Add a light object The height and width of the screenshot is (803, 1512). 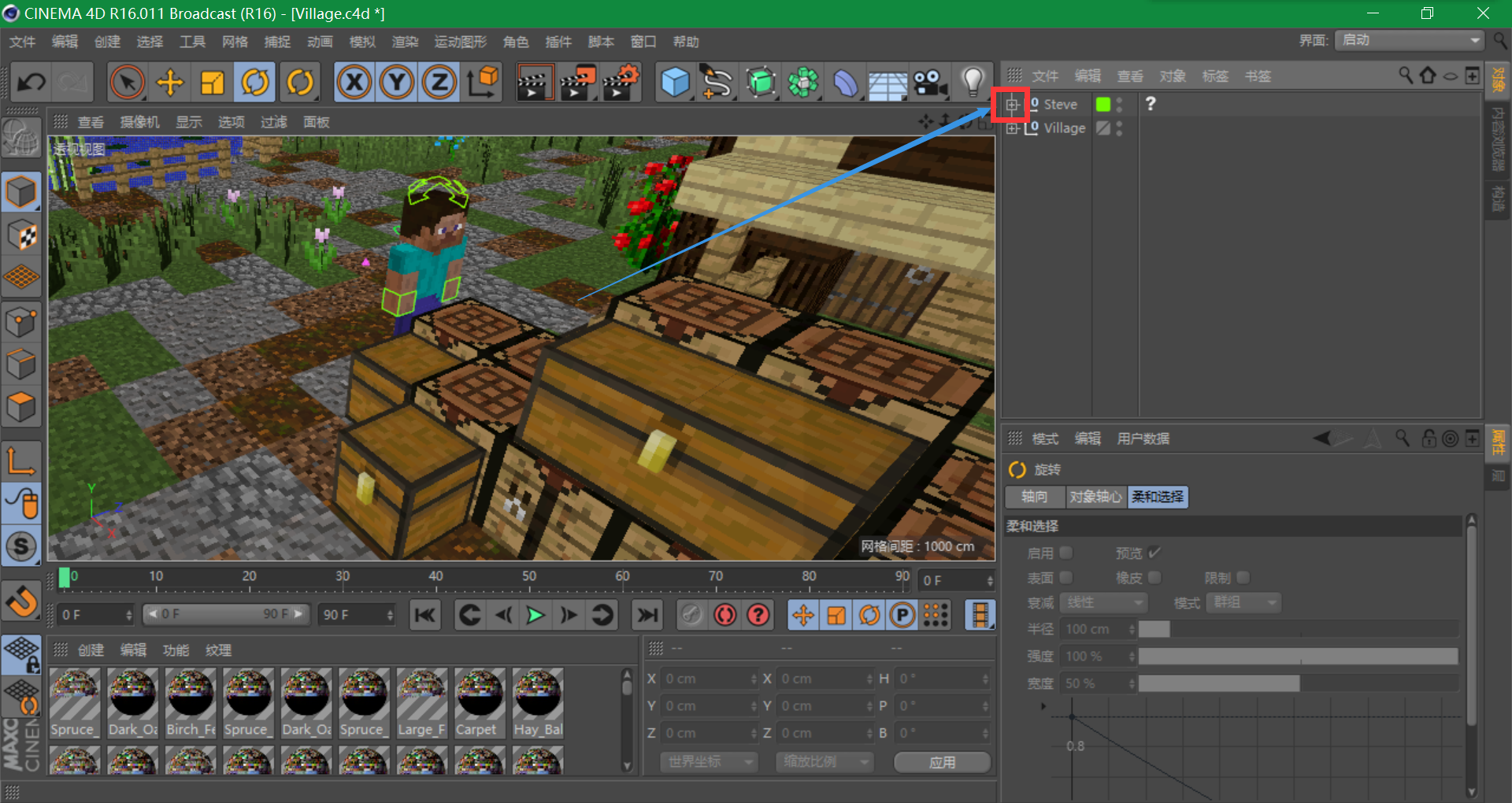click(x=973, y=82)
